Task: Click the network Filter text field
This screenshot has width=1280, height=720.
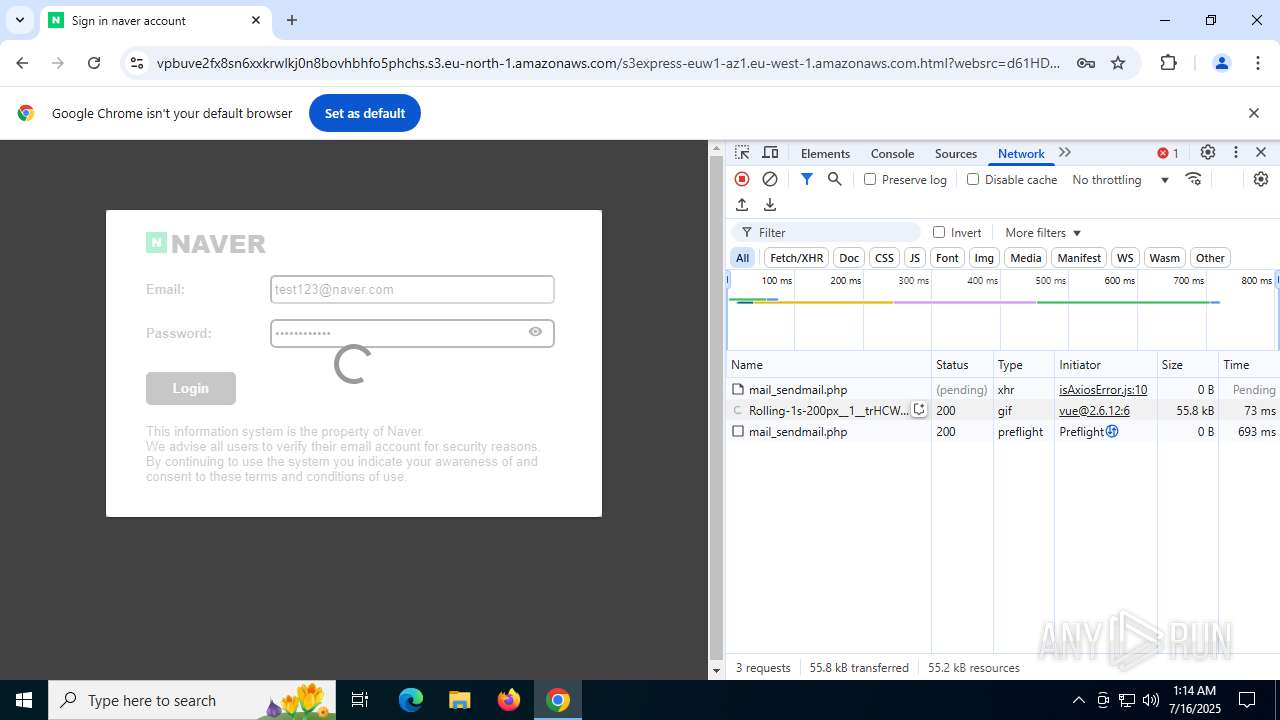Action: coord(826,232)
